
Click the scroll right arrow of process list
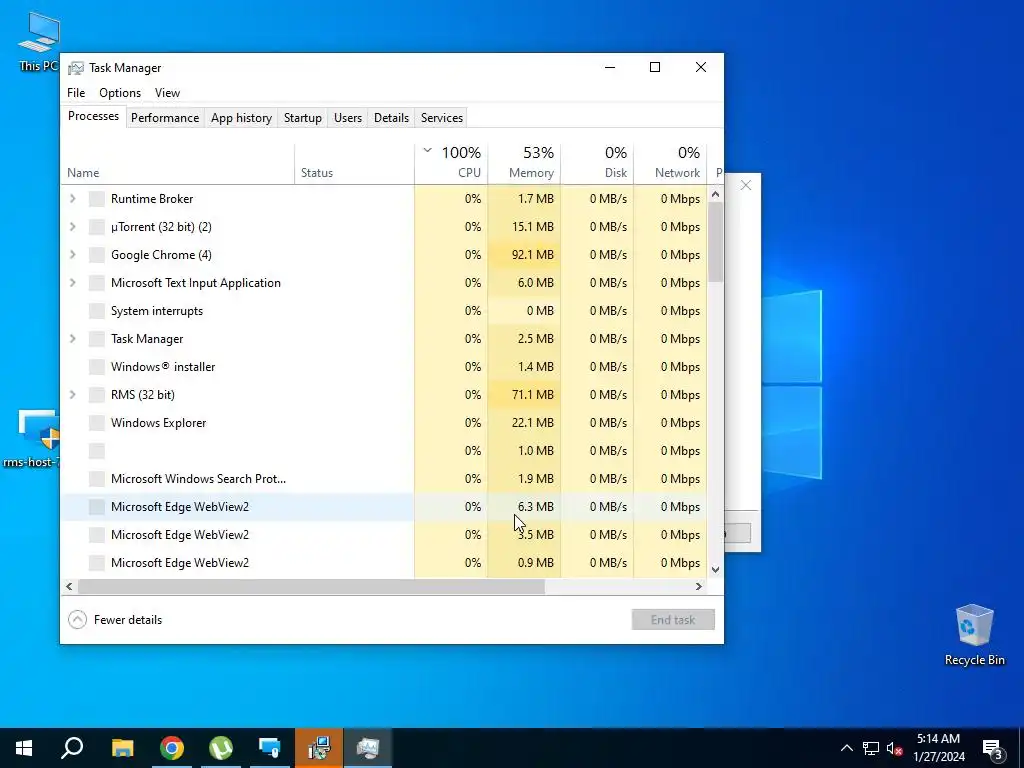pos(699,586)
